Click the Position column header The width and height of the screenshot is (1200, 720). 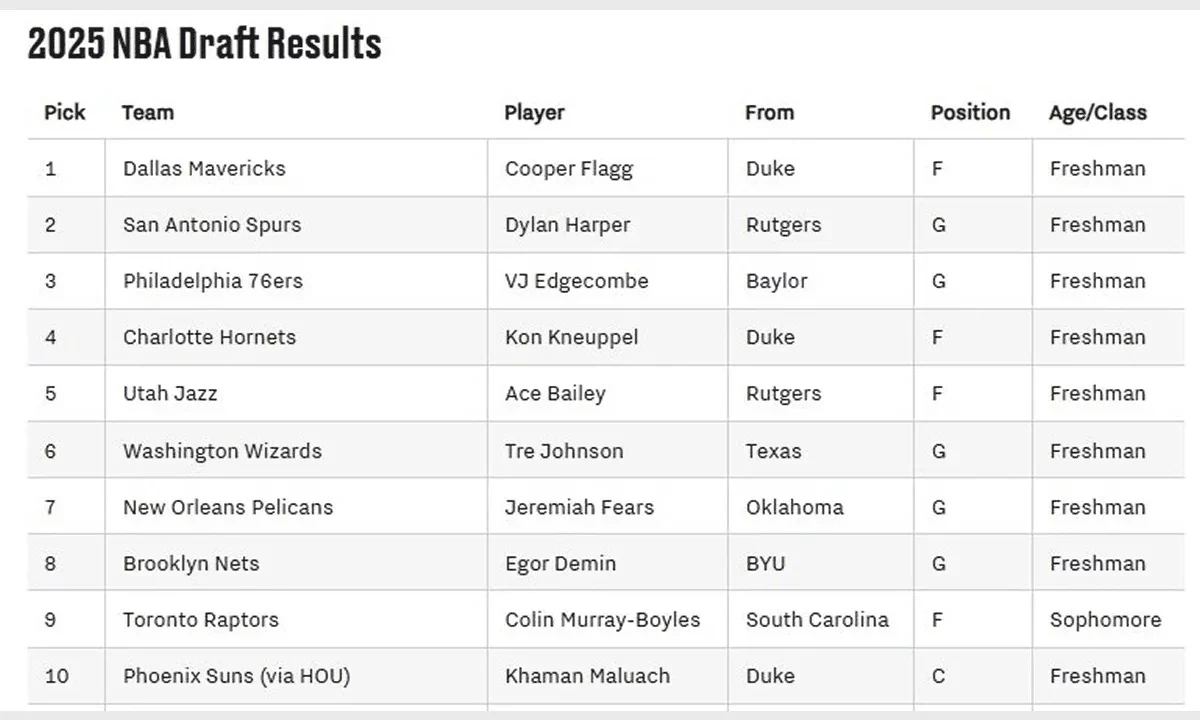click(970, 112)
